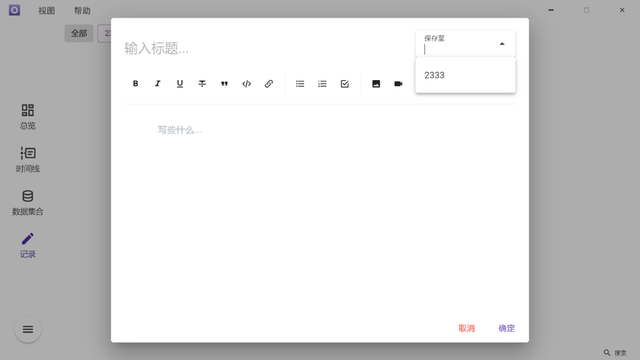Apply strikethrough formatting

click(202, 84)
